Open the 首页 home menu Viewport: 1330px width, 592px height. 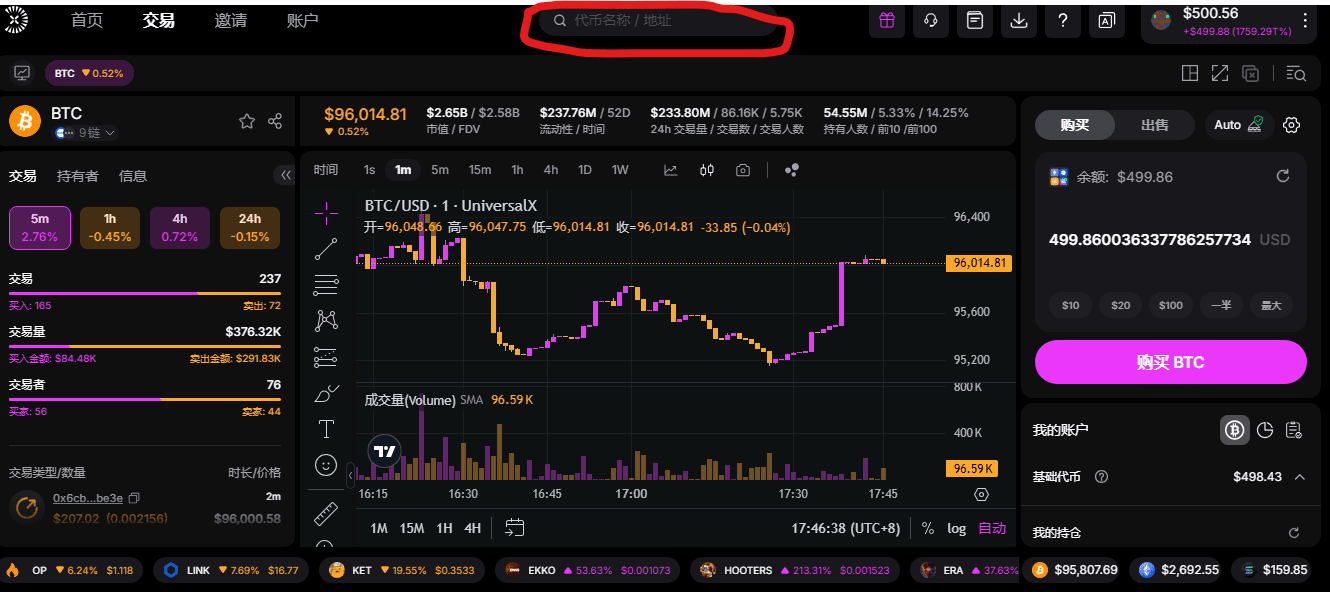pos(87,20)
